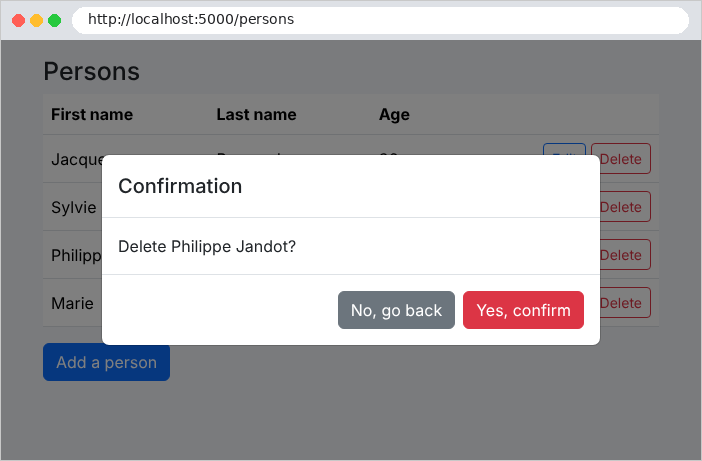
Task: Click the Marie first name cell
Action: click(72, 303)
